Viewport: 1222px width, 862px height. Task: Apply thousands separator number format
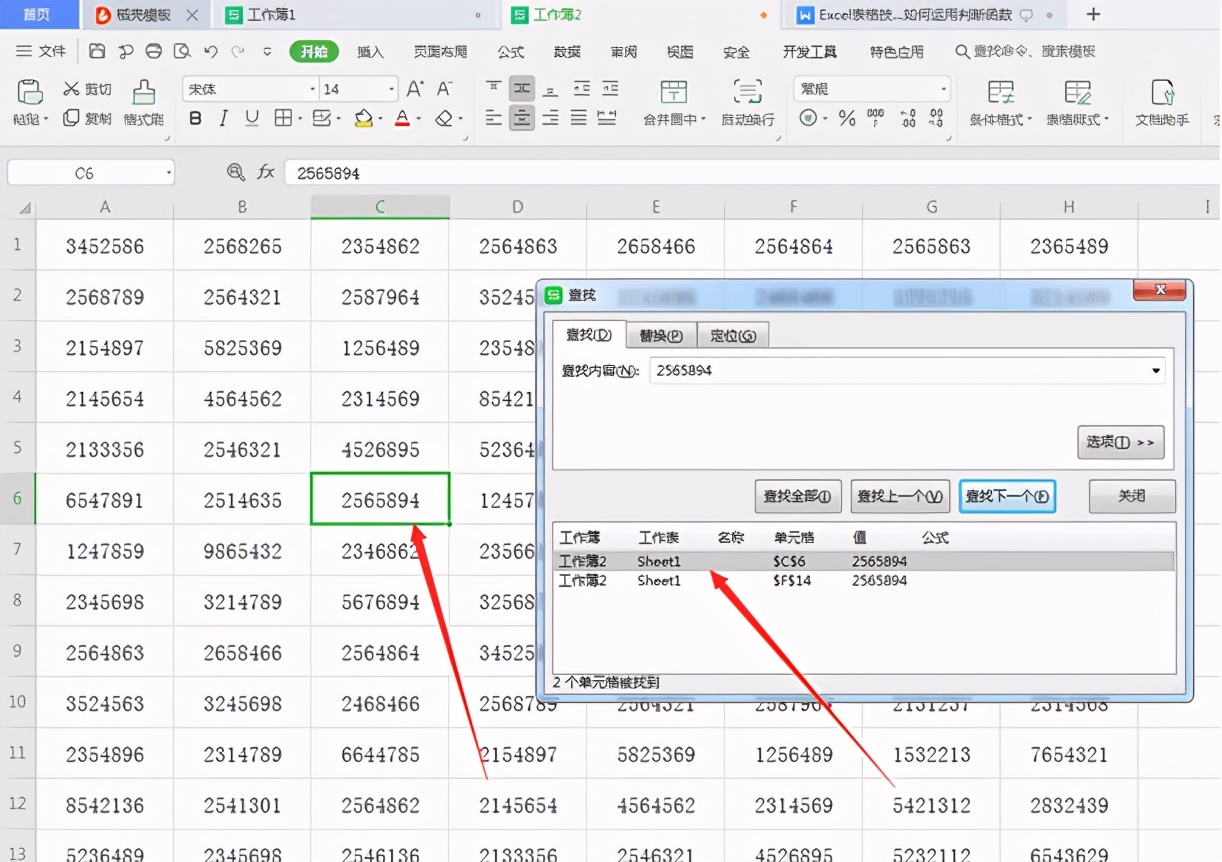pyautogui.click(x=876, y=118)
